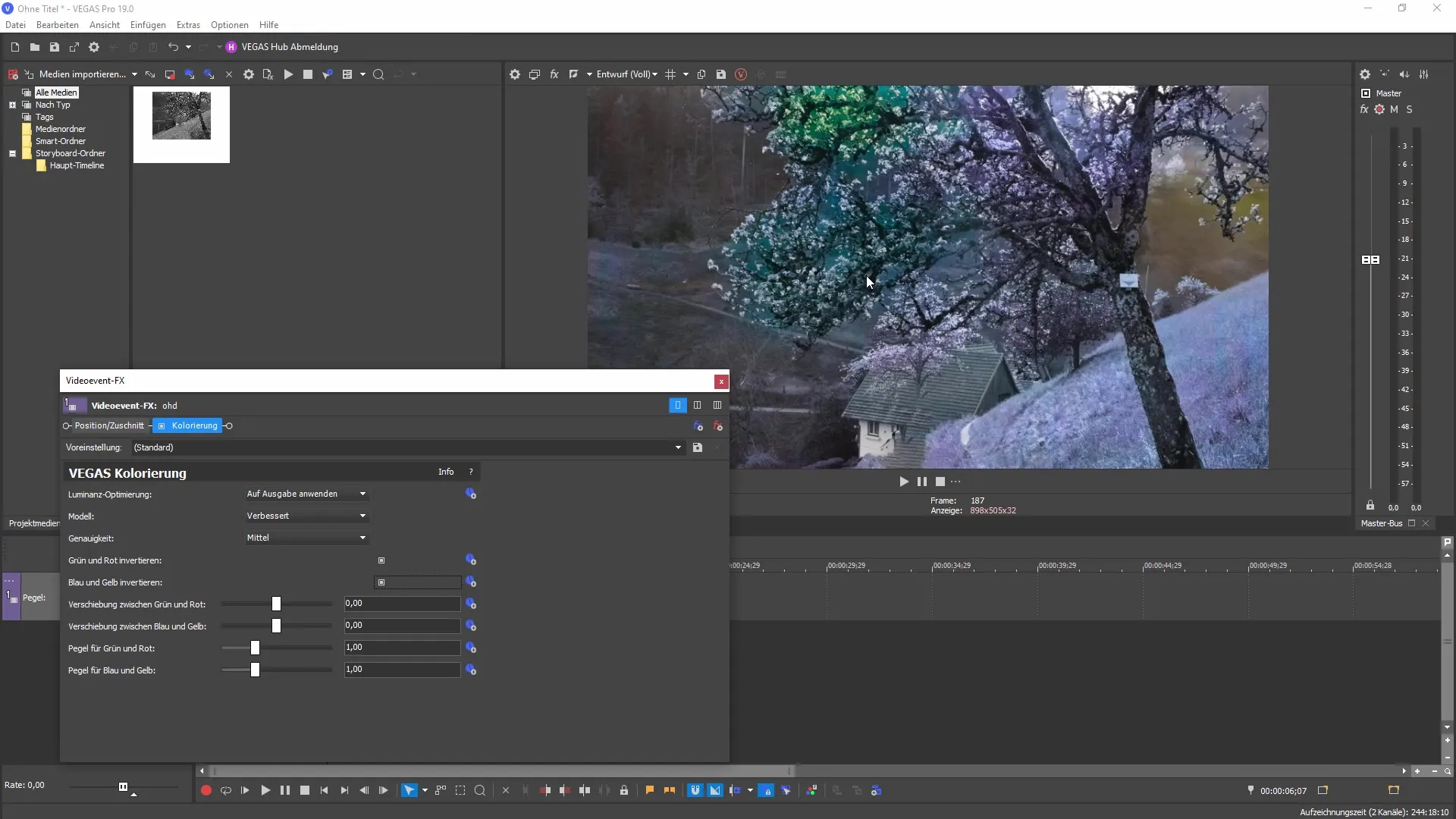Copy snapshot to clipboard in preview toolbar

pyautogui.click(x=701, y=74)
